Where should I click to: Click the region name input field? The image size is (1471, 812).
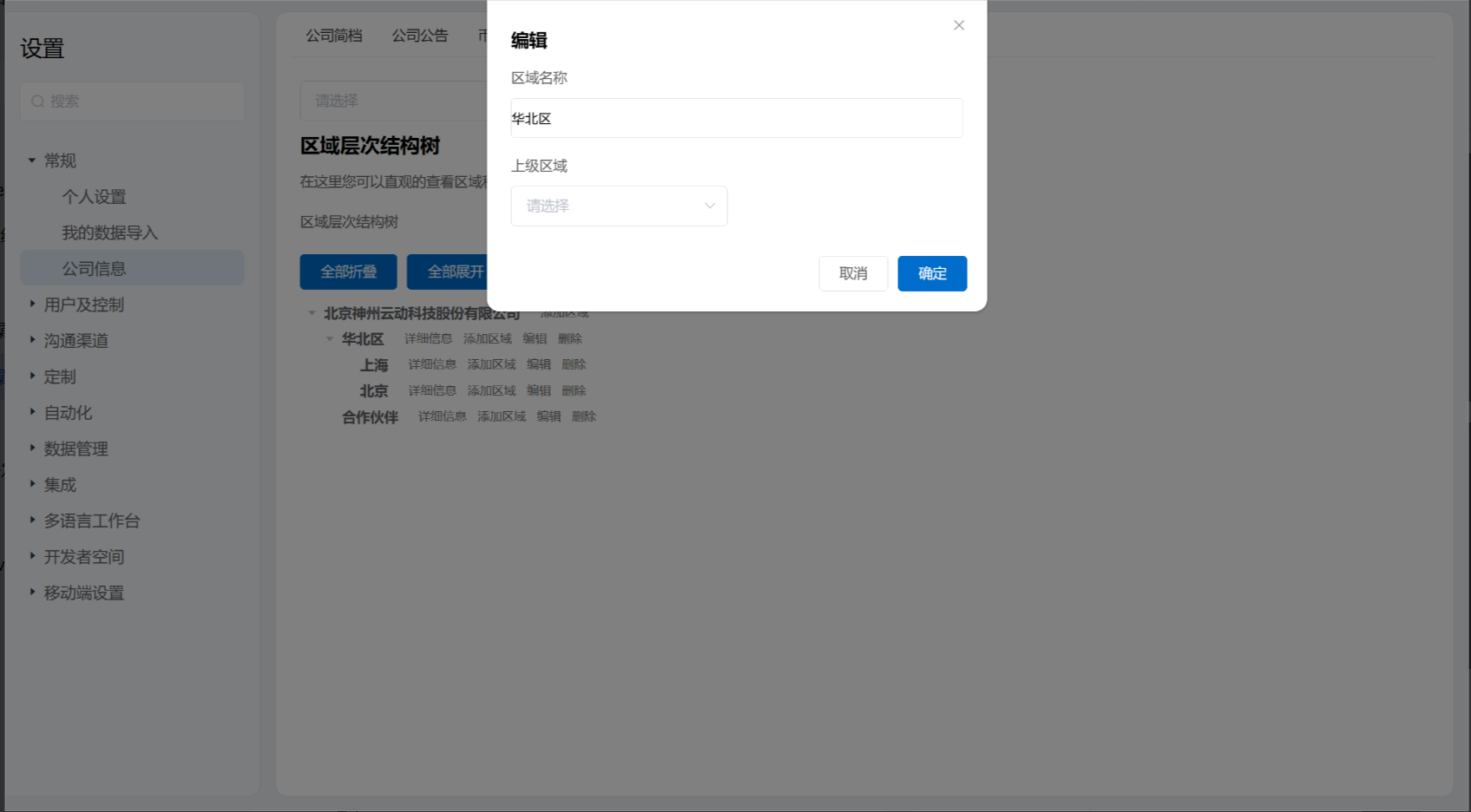(736, 119)
